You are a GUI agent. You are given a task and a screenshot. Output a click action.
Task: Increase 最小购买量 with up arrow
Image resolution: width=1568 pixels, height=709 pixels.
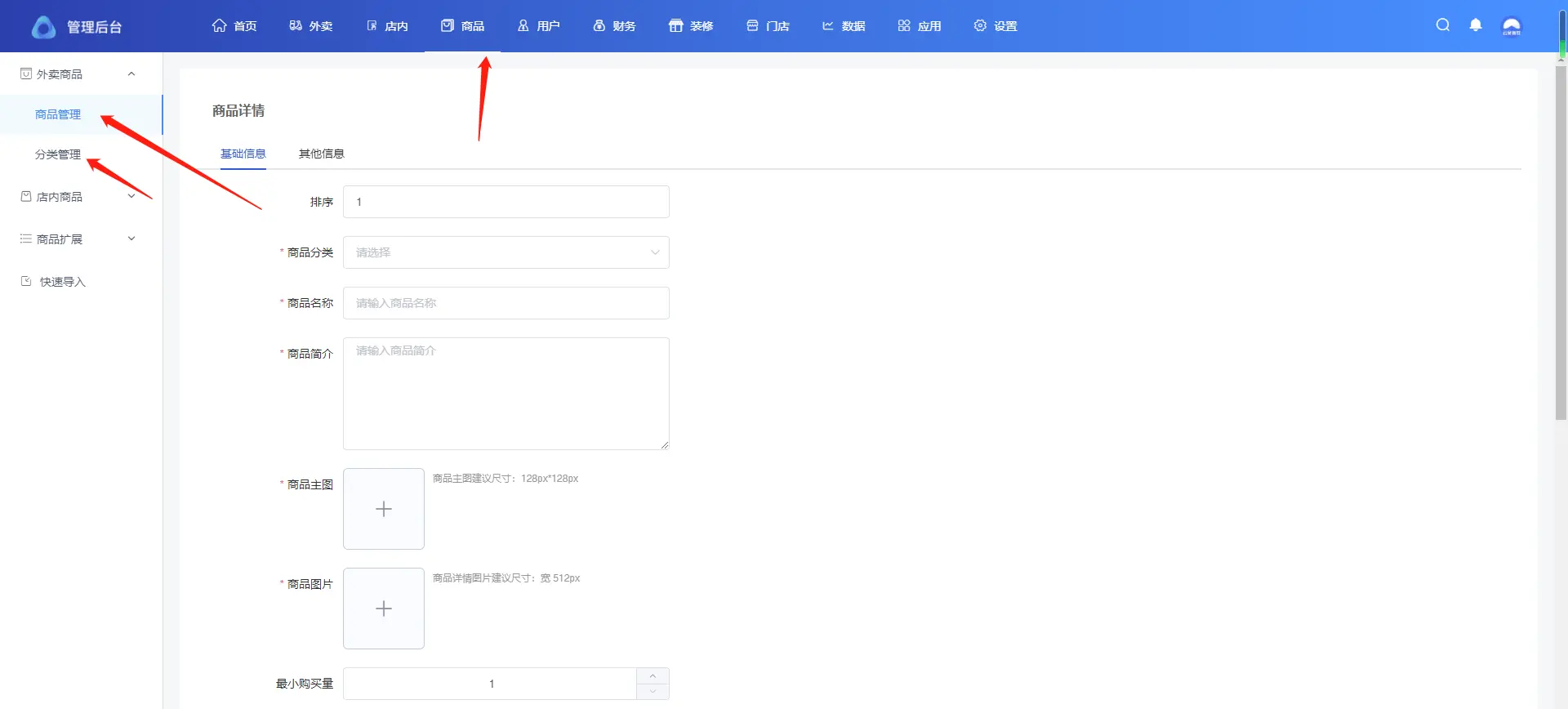coord(653,676)
